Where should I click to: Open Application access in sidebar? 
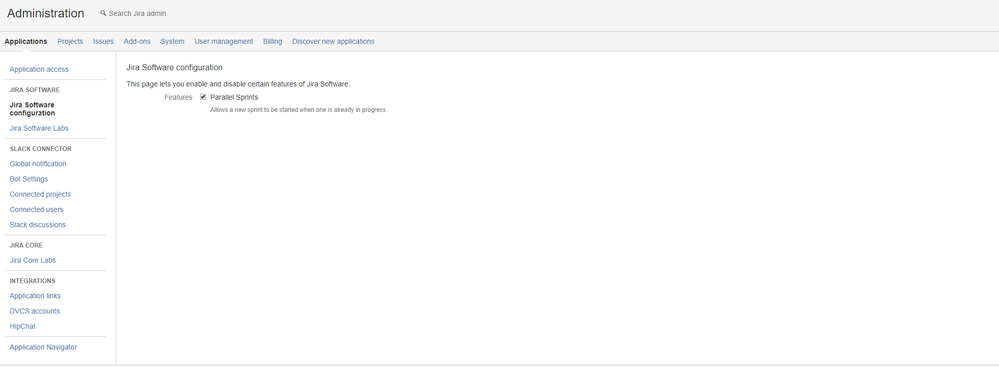click(39, 69)
